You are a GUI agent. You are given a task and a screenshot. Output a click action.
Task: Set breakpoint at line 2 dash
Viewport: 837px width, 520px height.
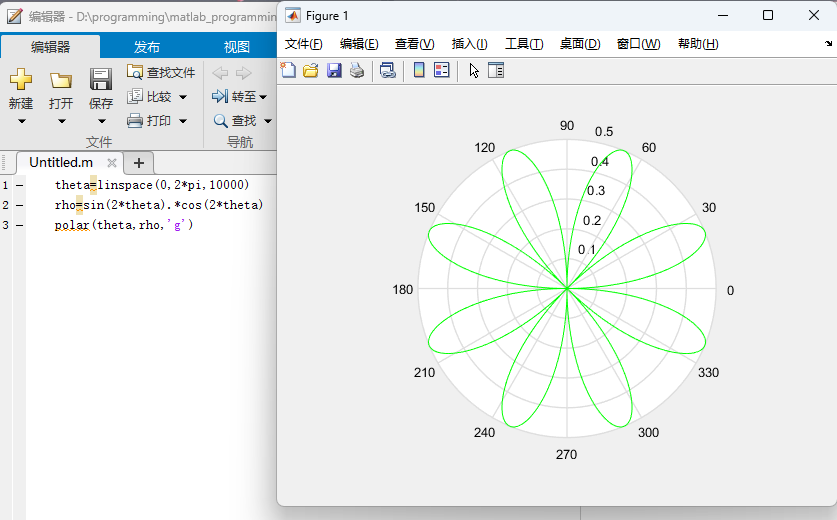coord(20,205)
